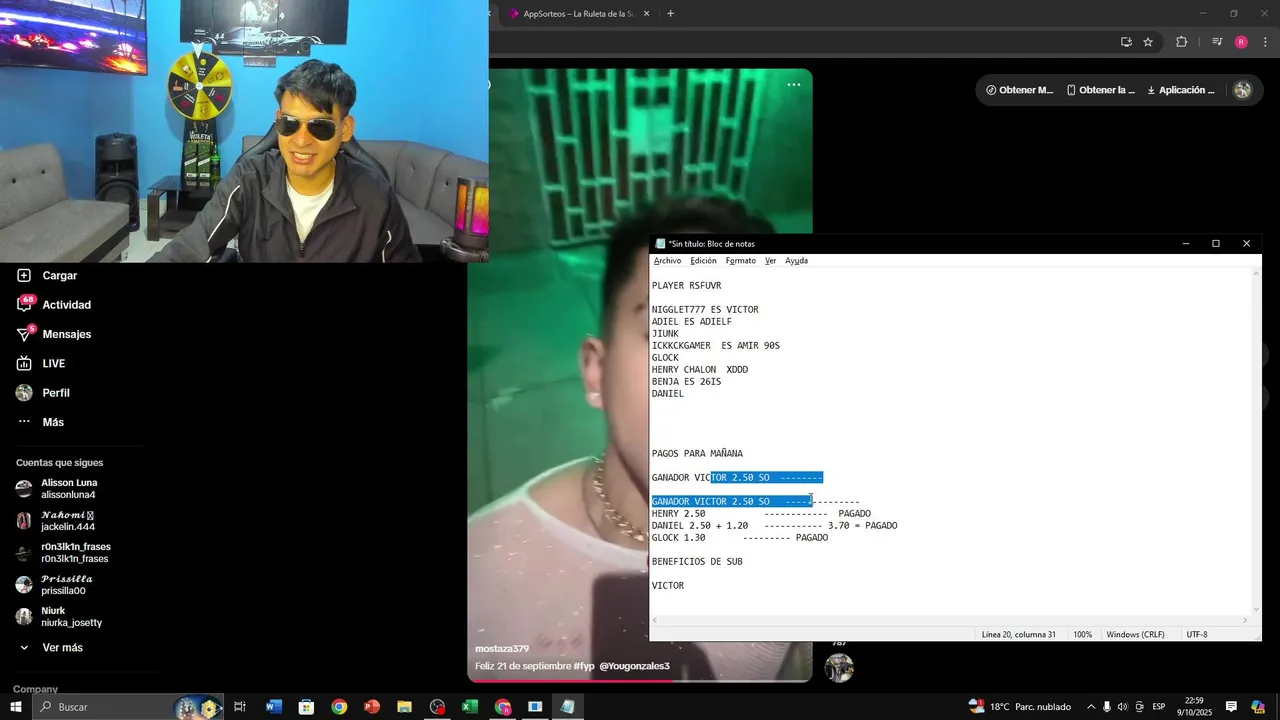This screenshot has width=1280, height=720.
Task: Close the AppSorteos browser tab
Action: point(646,14)
